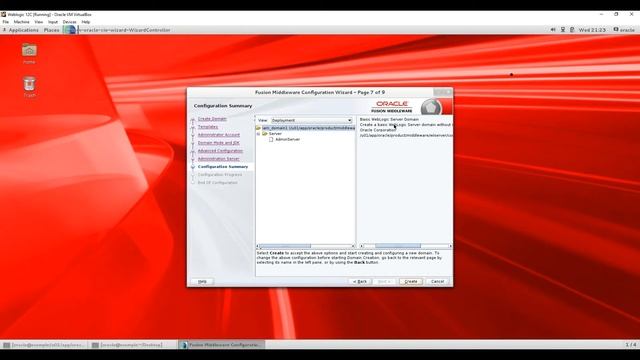Switch to first terminal in taskbar

click(x=44, y=345)
